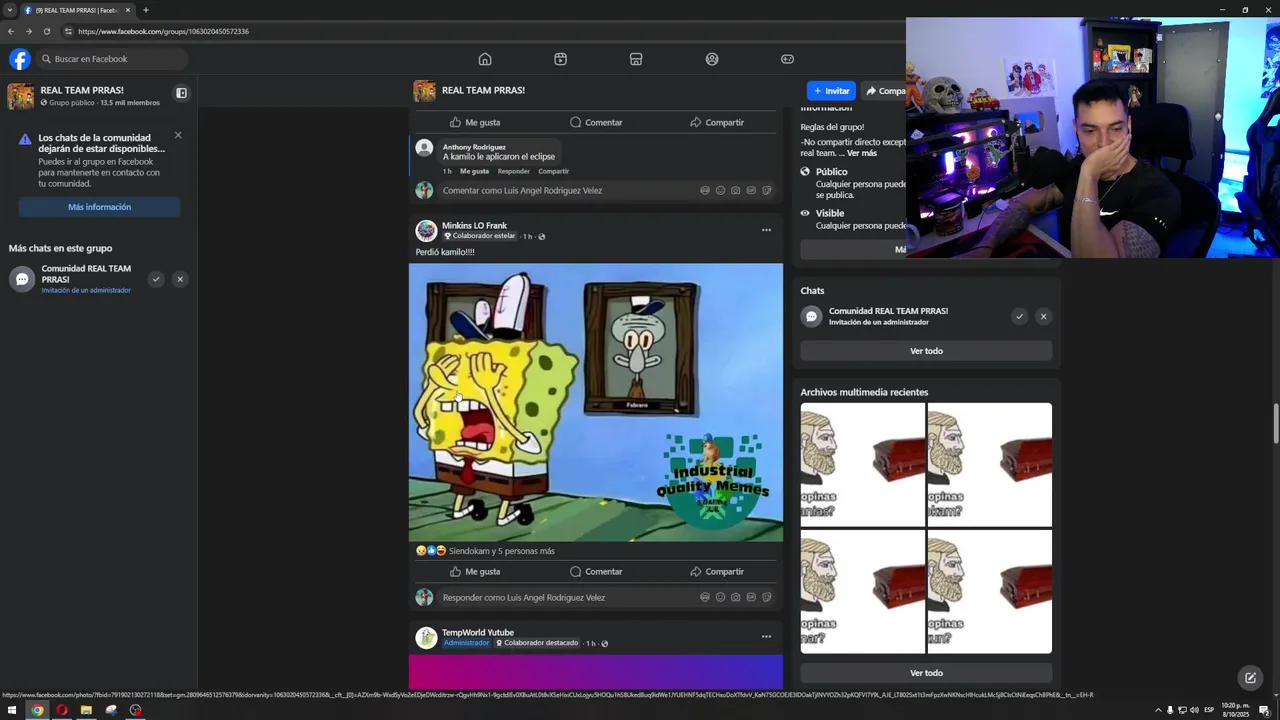
Task: Click Más información button
Action: [99, 207]
